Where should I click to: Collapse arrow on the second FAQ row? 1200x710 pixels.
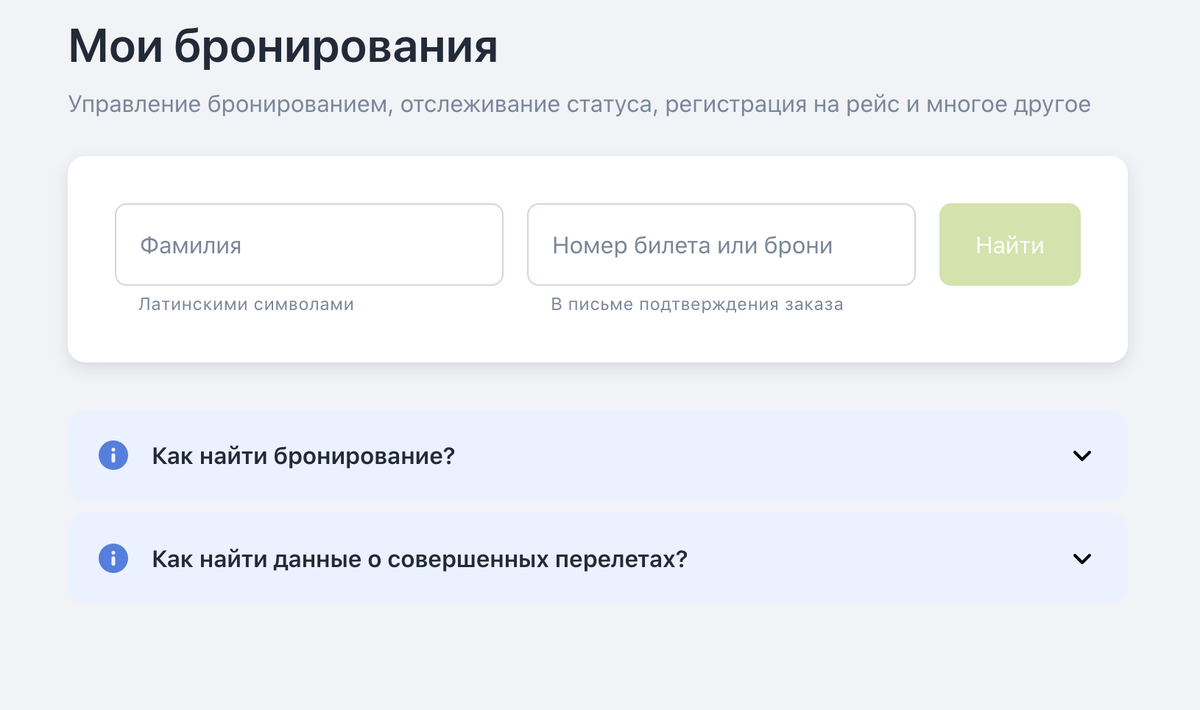coord(1081,558)
